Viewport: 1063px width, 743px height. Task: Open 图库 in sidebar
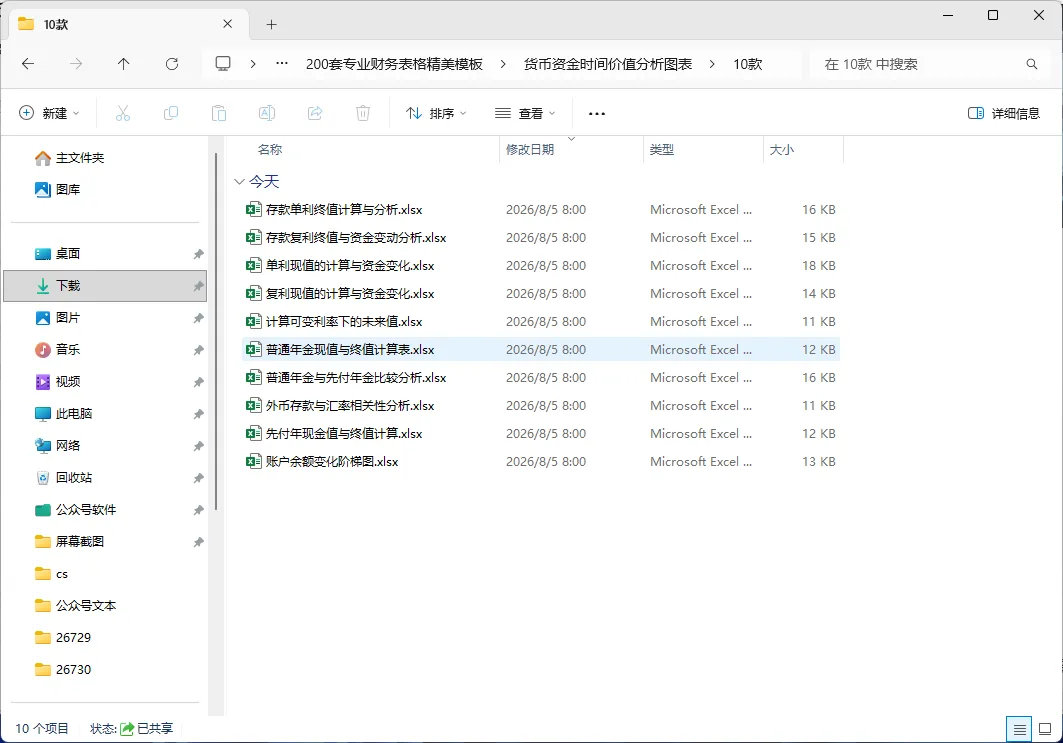(x=58, y=190)
